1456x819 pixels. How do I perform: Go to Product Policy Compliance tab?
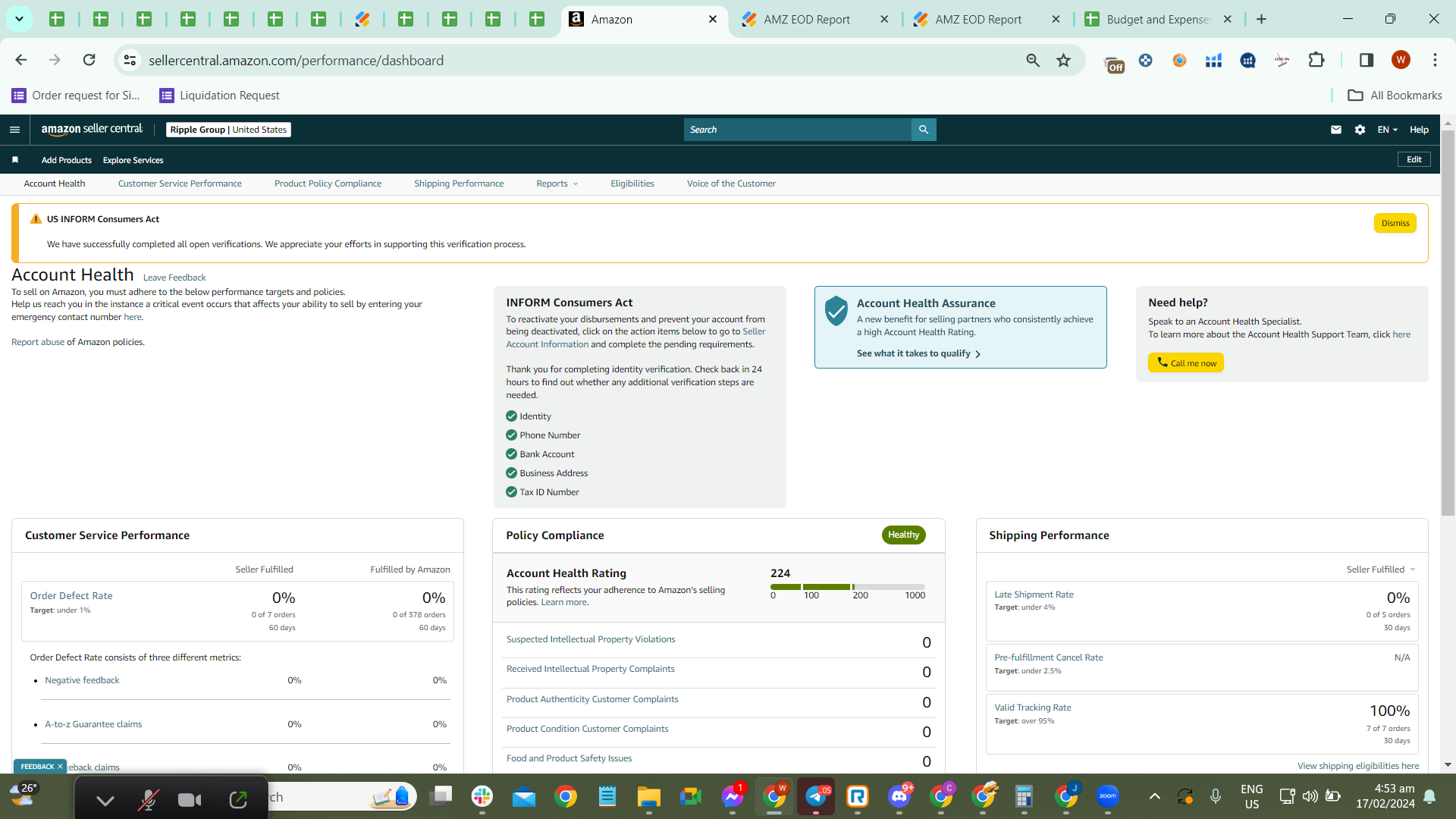328,184
